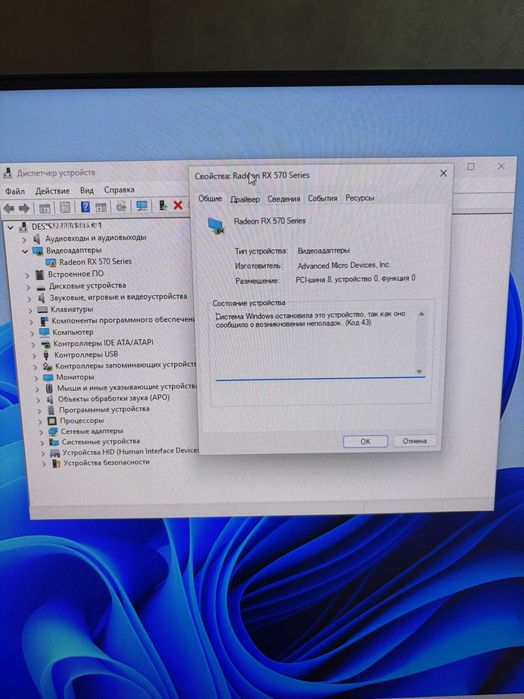This screenshot has width=524, height=699.
Task: Click the status box scroll up arrow
Action: coord(421,314)
